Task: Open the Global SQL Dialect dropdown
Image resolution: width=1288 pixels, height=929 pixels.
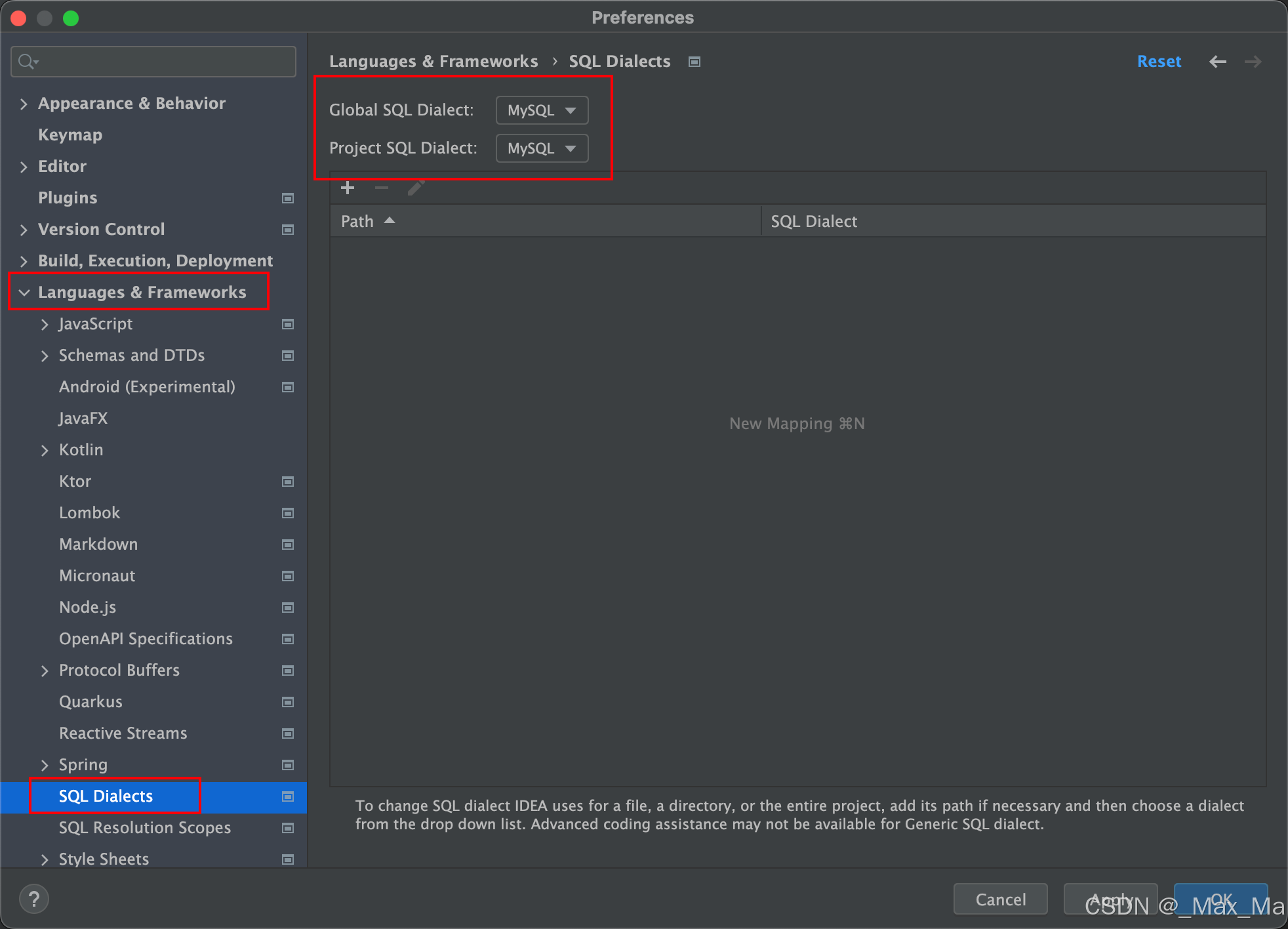Action: pos(542,110)
